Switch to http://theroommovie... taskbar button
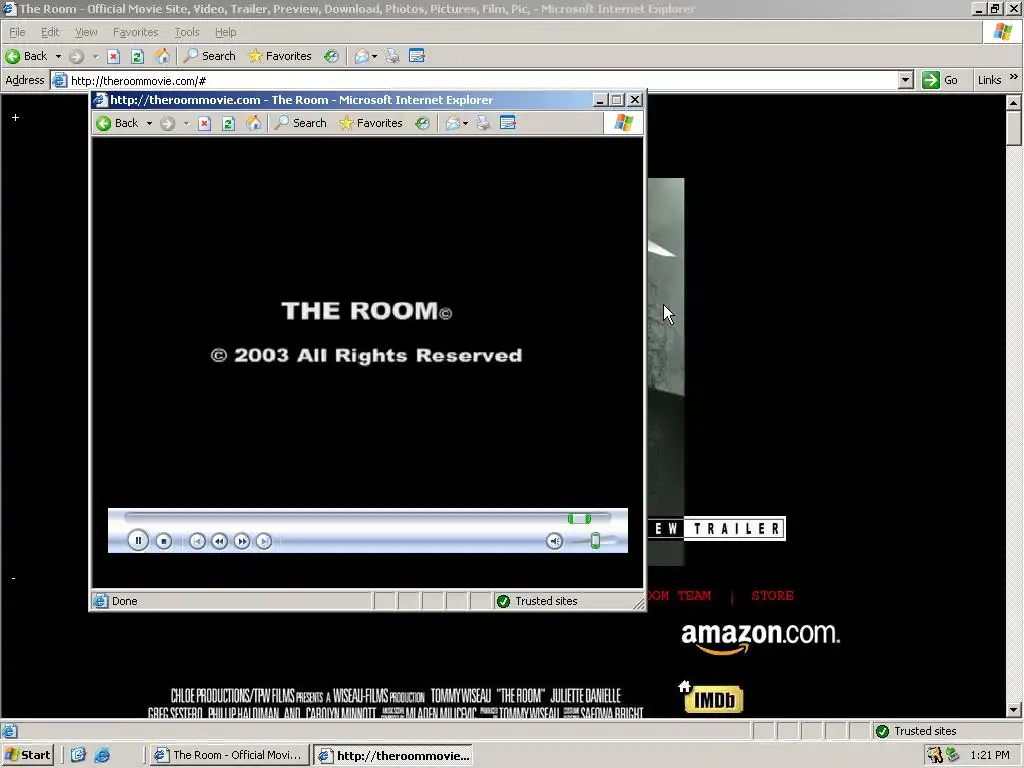 392,756
